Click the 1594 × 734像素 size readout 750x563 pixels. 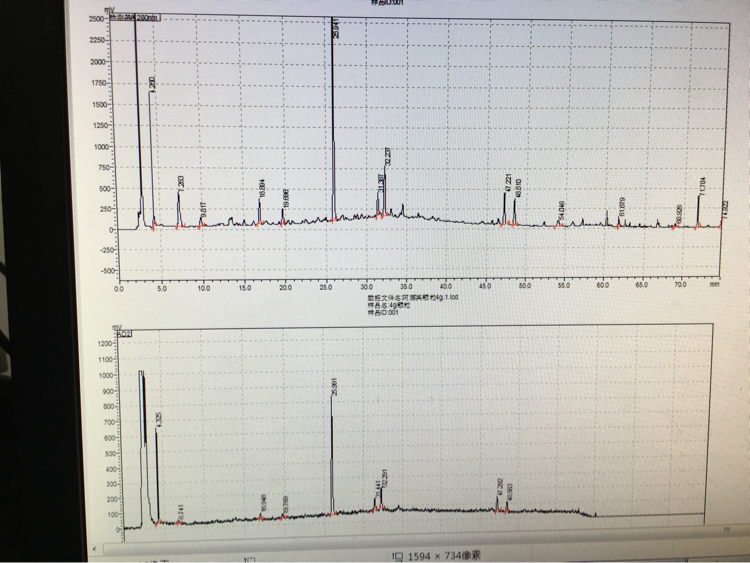443,556
